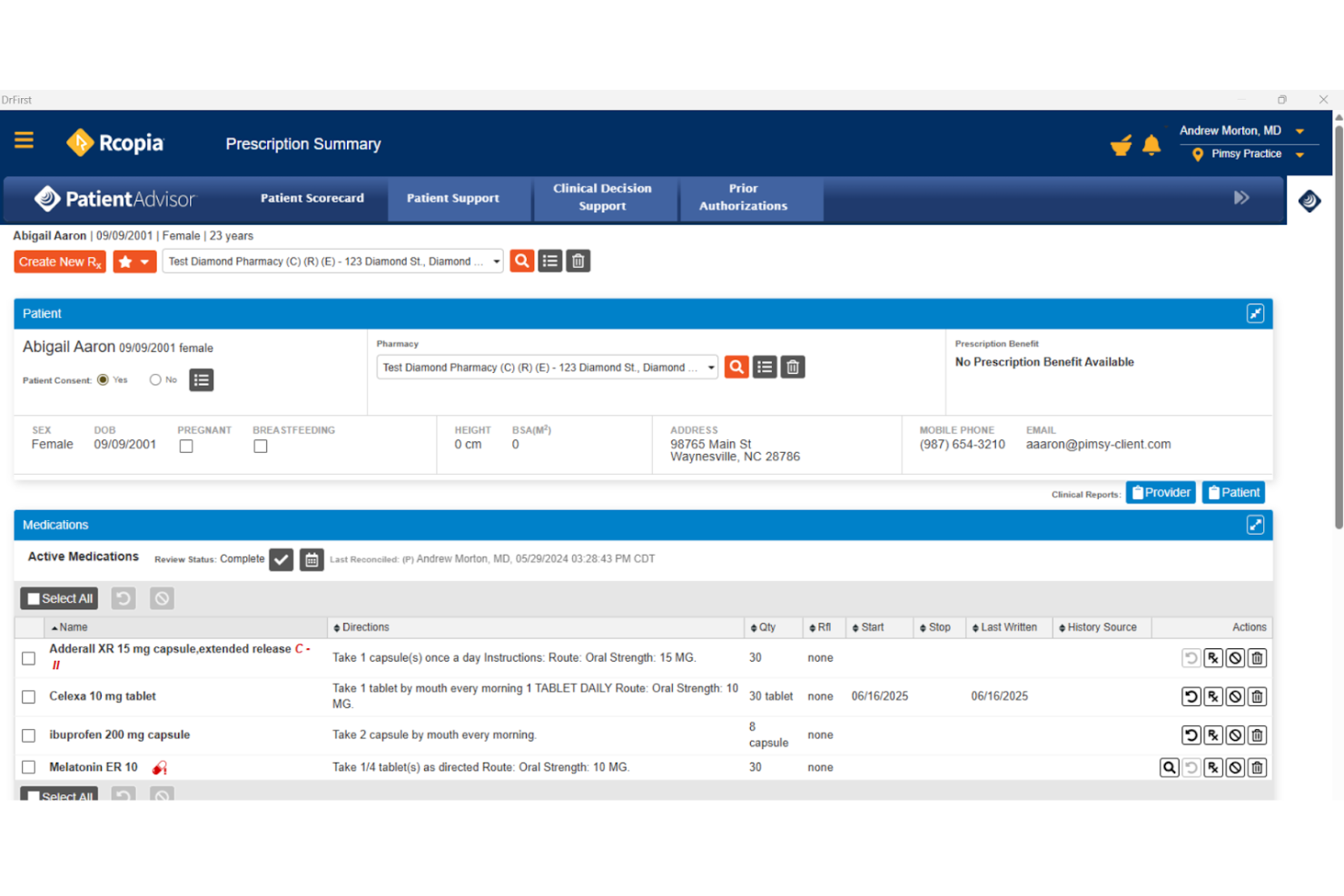
Task: Delete the ibuprofen 200 mg capsule row
Action: point(1257,735)
